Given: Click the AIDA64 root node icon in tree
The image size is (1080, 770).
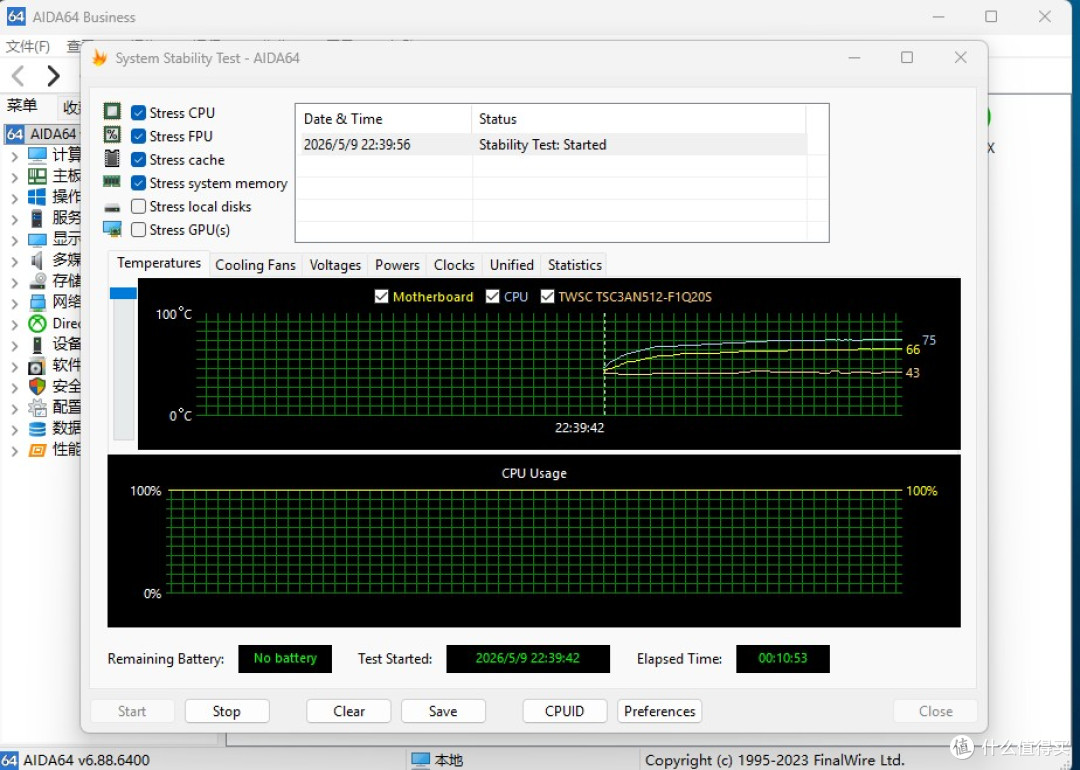Looking at the screenshot, I should pos(15,134).
